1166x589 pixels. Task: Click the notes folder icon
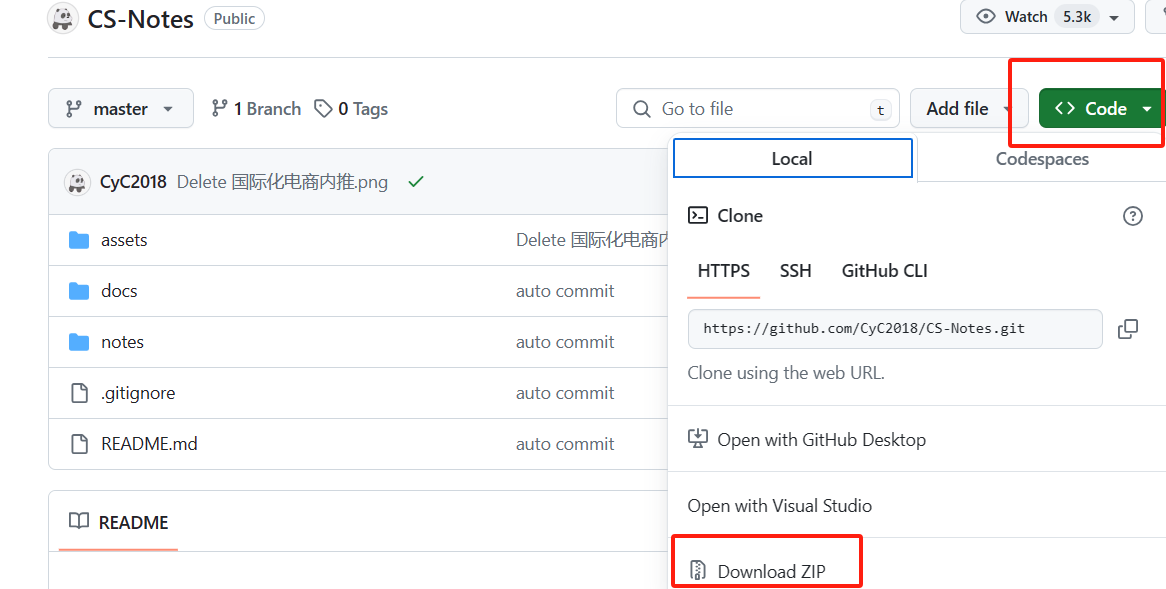[79, 342]
